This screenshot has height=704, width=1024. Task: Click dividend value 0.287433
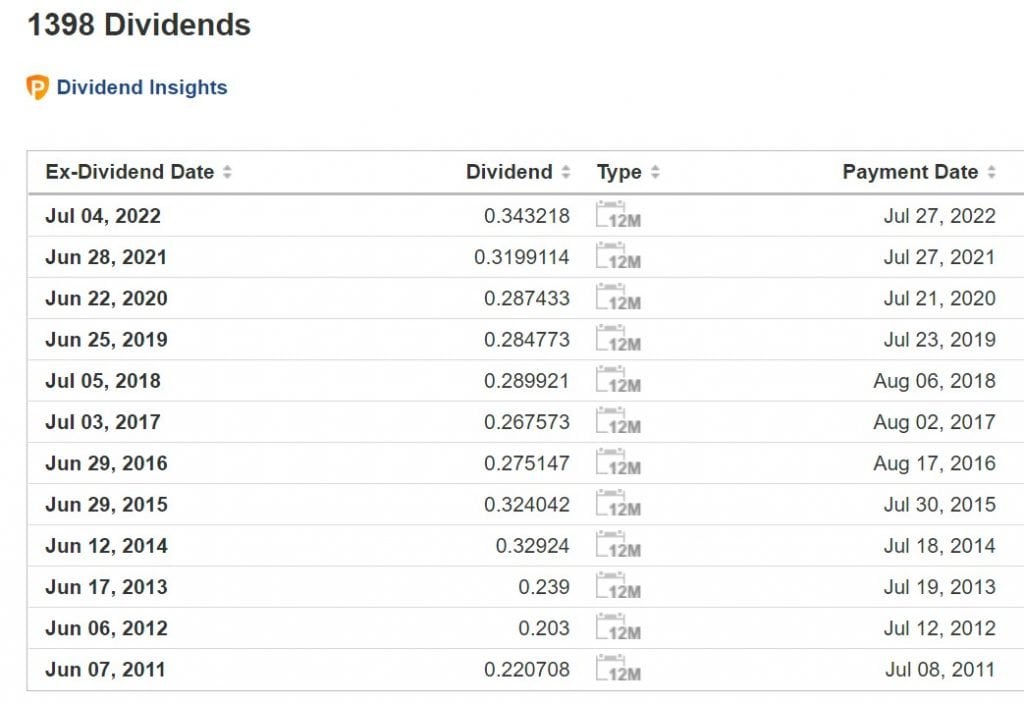tap(527, 298)
